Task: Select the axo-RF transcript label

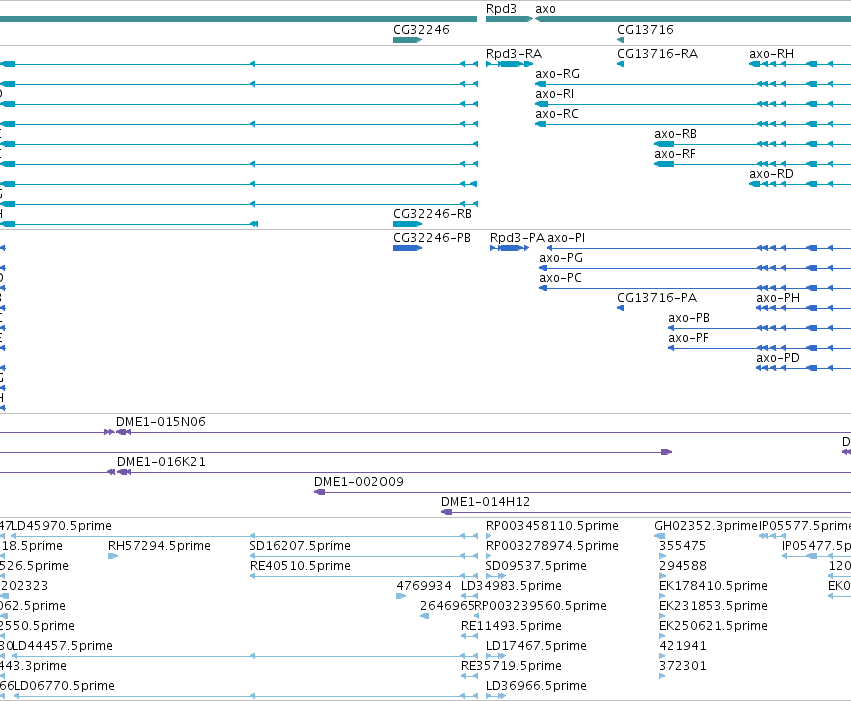Action: (675, 154)
